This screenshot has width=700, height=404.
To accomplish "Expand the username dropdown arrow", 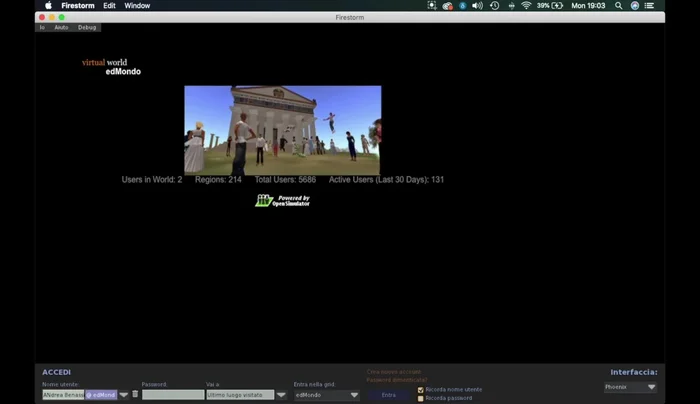I will click(x=124, y=395).
